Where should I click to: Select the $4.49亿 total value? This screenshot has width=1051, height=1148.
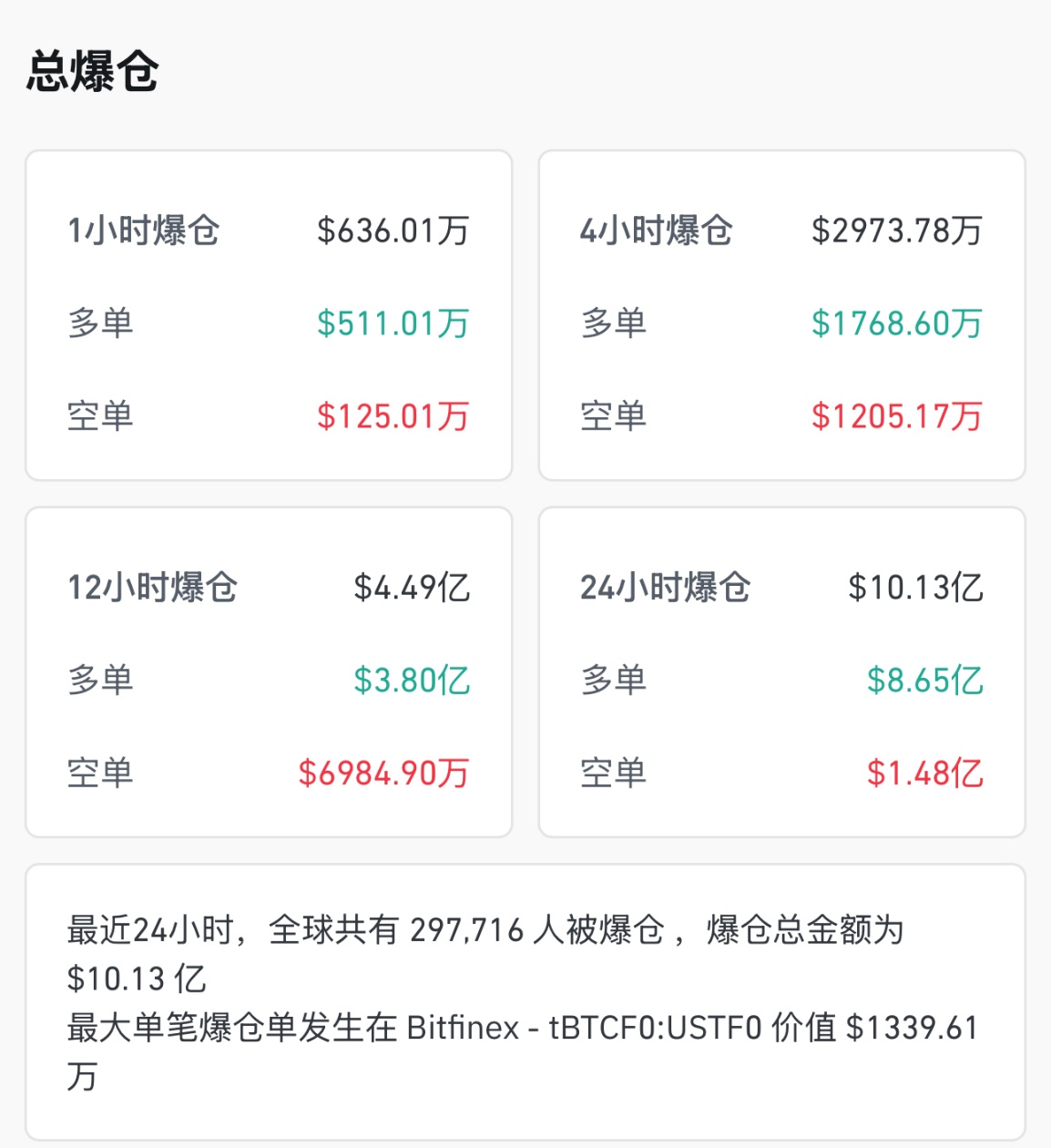click(412, 588)
